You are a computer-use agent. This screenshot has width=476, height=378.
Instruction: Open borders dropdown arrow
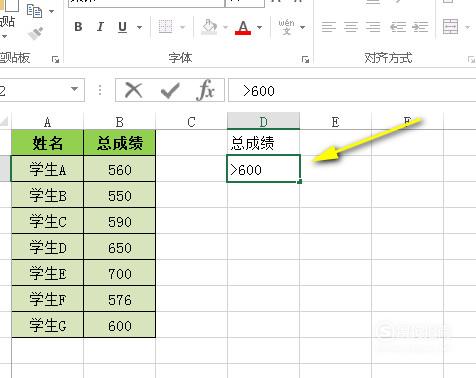[x=183, y=27]
